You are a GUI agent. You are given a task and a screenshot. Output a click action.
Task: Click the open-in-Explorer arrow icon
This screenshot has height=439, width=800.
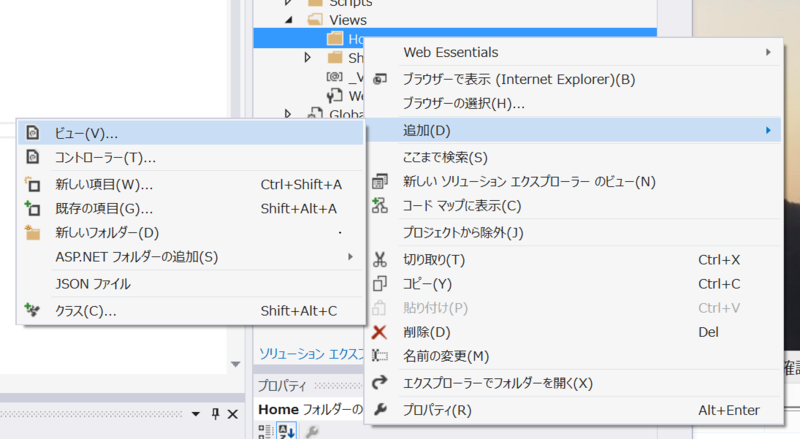(x=380, y=382)
